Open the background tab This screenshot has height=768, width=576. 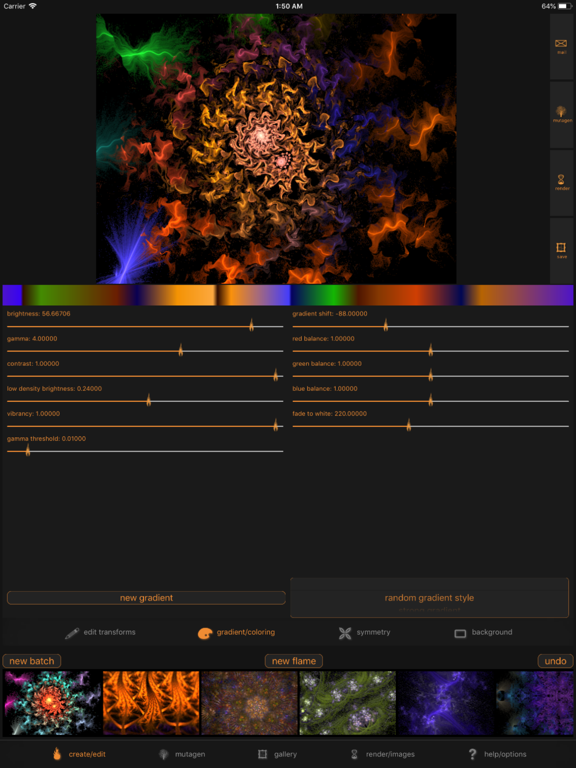pyautogui.click(x=483, y=632)
